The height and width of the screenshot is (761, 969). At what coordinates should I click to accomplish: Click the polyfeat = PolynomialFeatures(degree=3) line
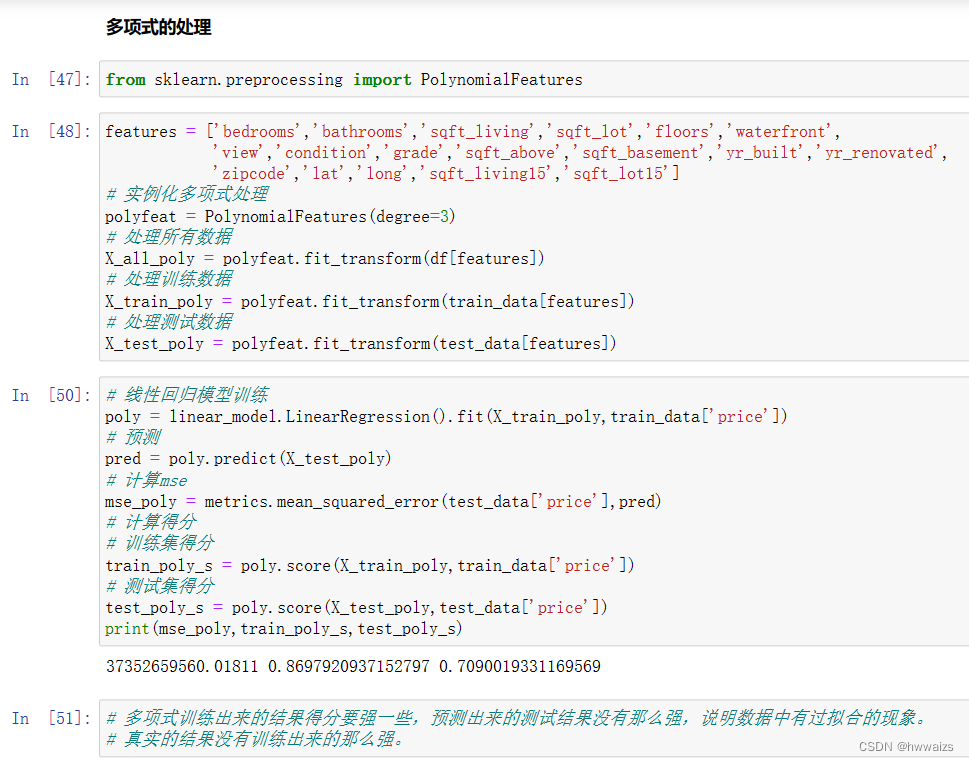point(280,216)
